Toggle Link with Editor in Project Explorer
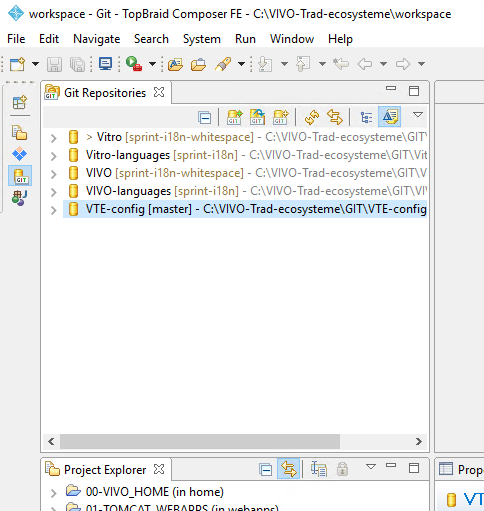 coord(288,469)
